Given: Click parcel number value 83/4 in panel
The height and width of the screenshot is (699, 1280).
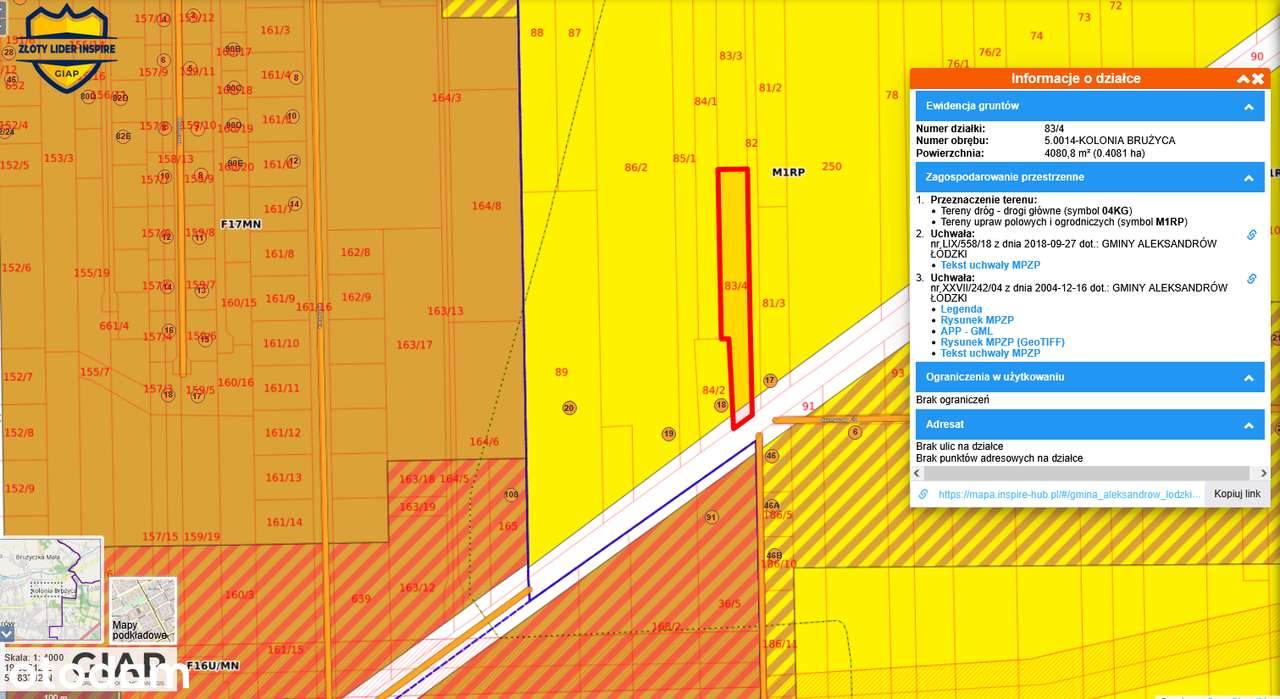Looking at the screenshot, I should coord(1054,129).
